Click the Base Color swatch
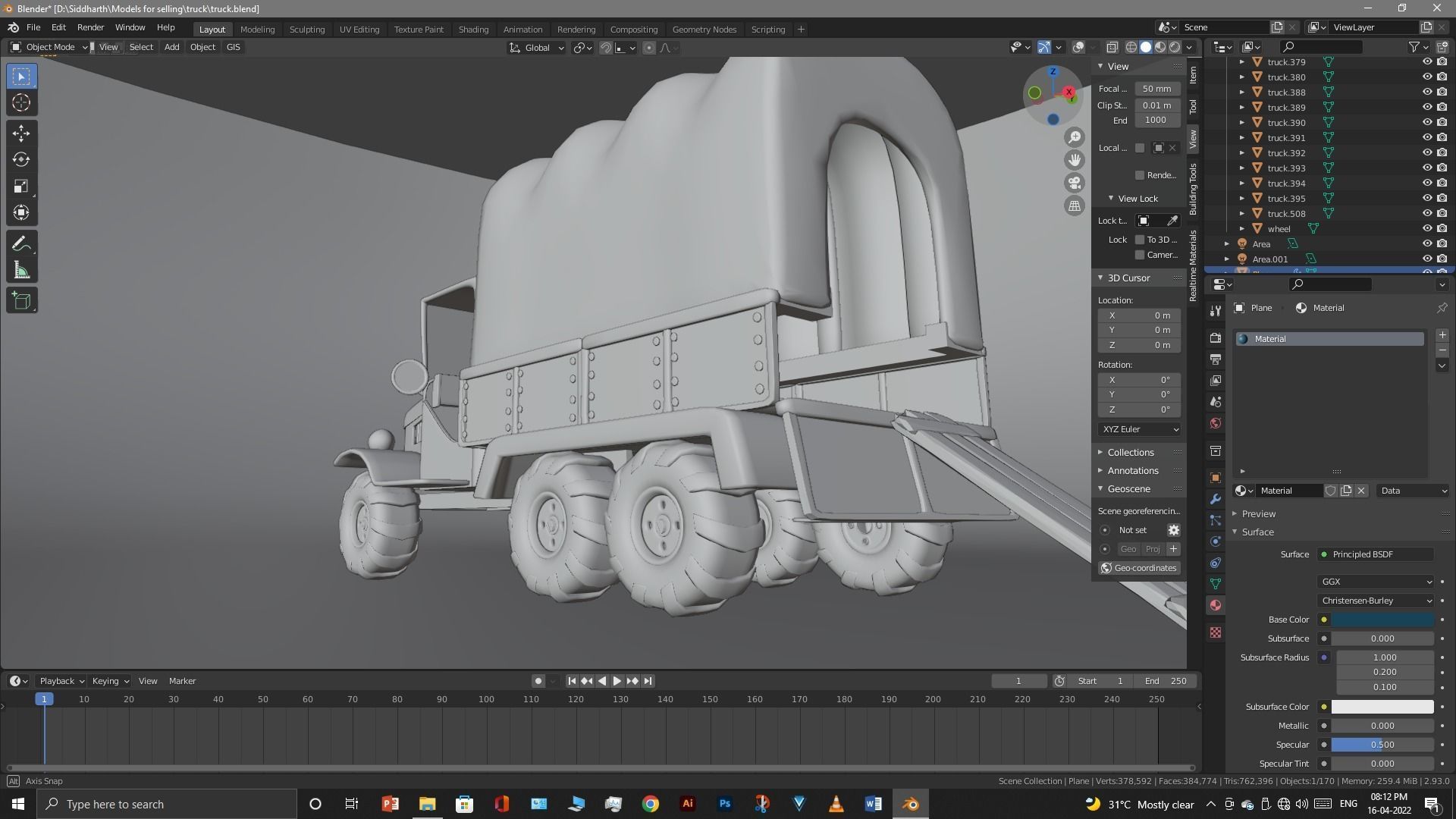The width and height of the screenshot is (1456, 819). 1382,620
